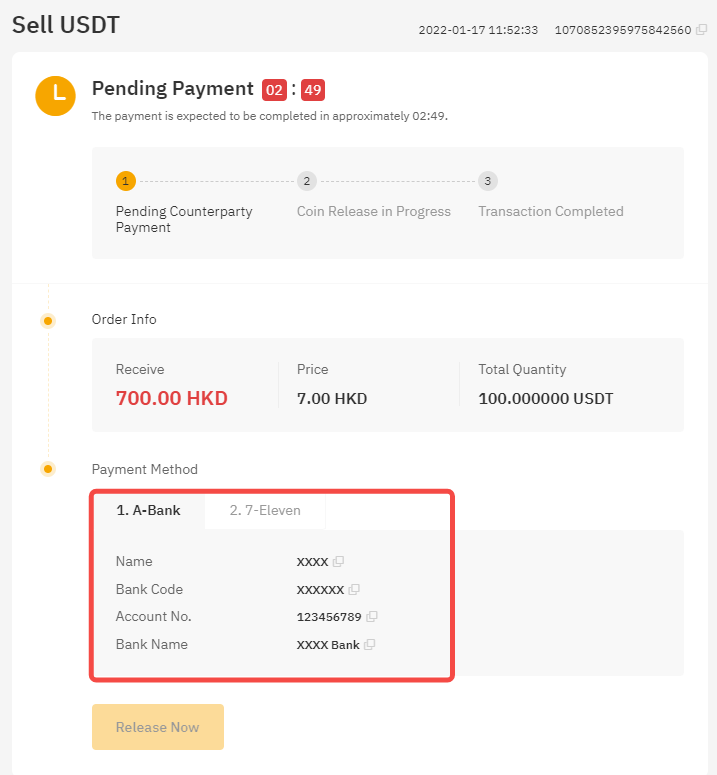
Task: Click the Release Now button
Action: click(158, 727)
